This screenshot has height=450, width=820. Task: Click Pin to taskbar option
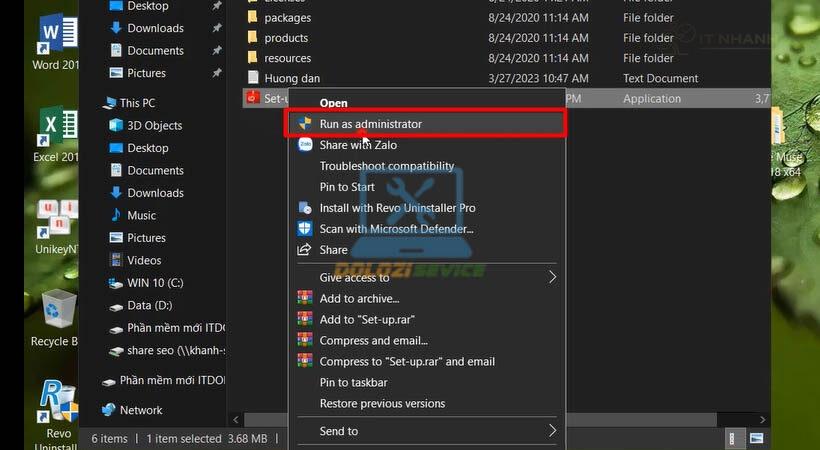tap(353, 382)
